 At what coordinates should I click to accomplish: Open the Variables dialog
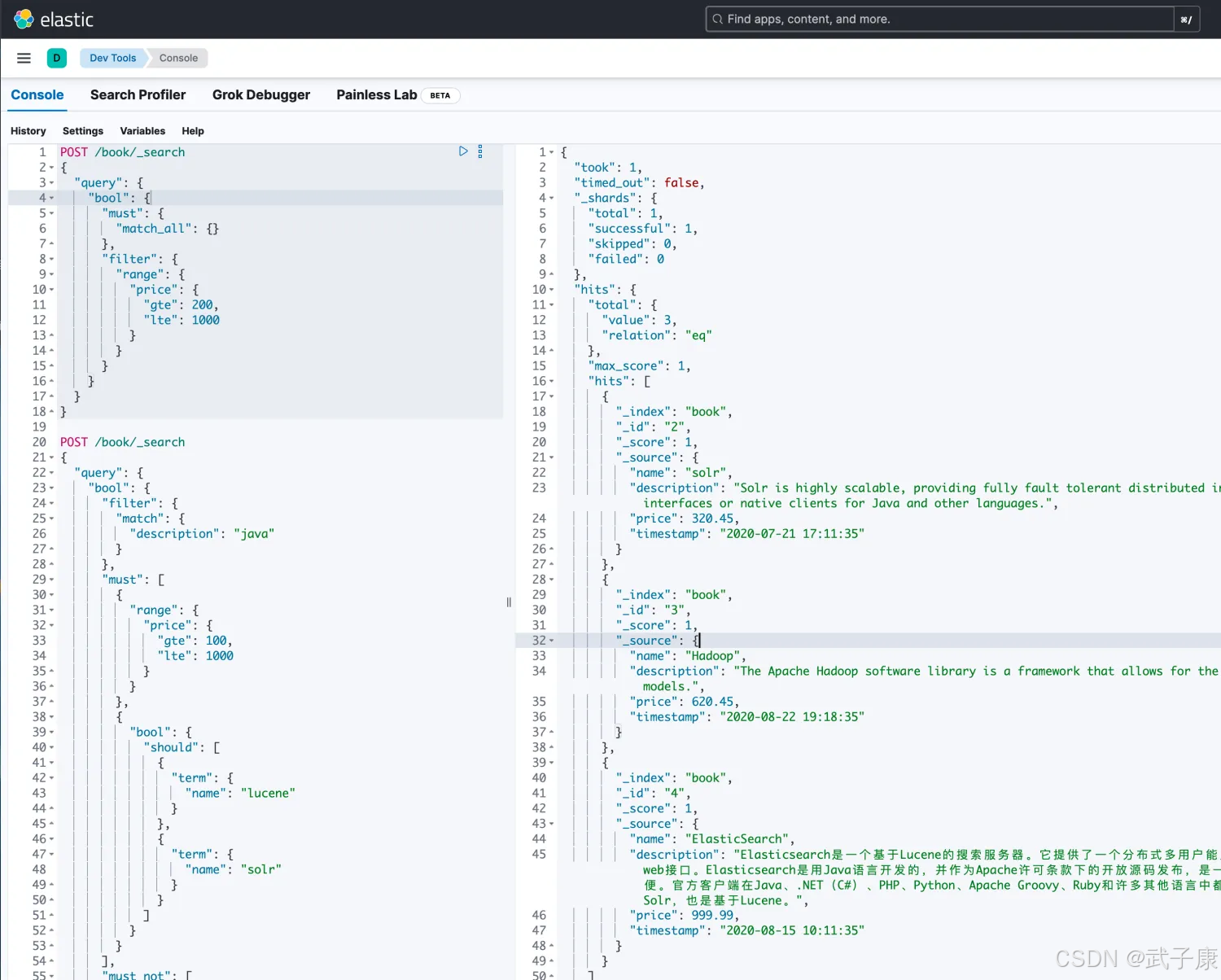(x=142, y=131)
